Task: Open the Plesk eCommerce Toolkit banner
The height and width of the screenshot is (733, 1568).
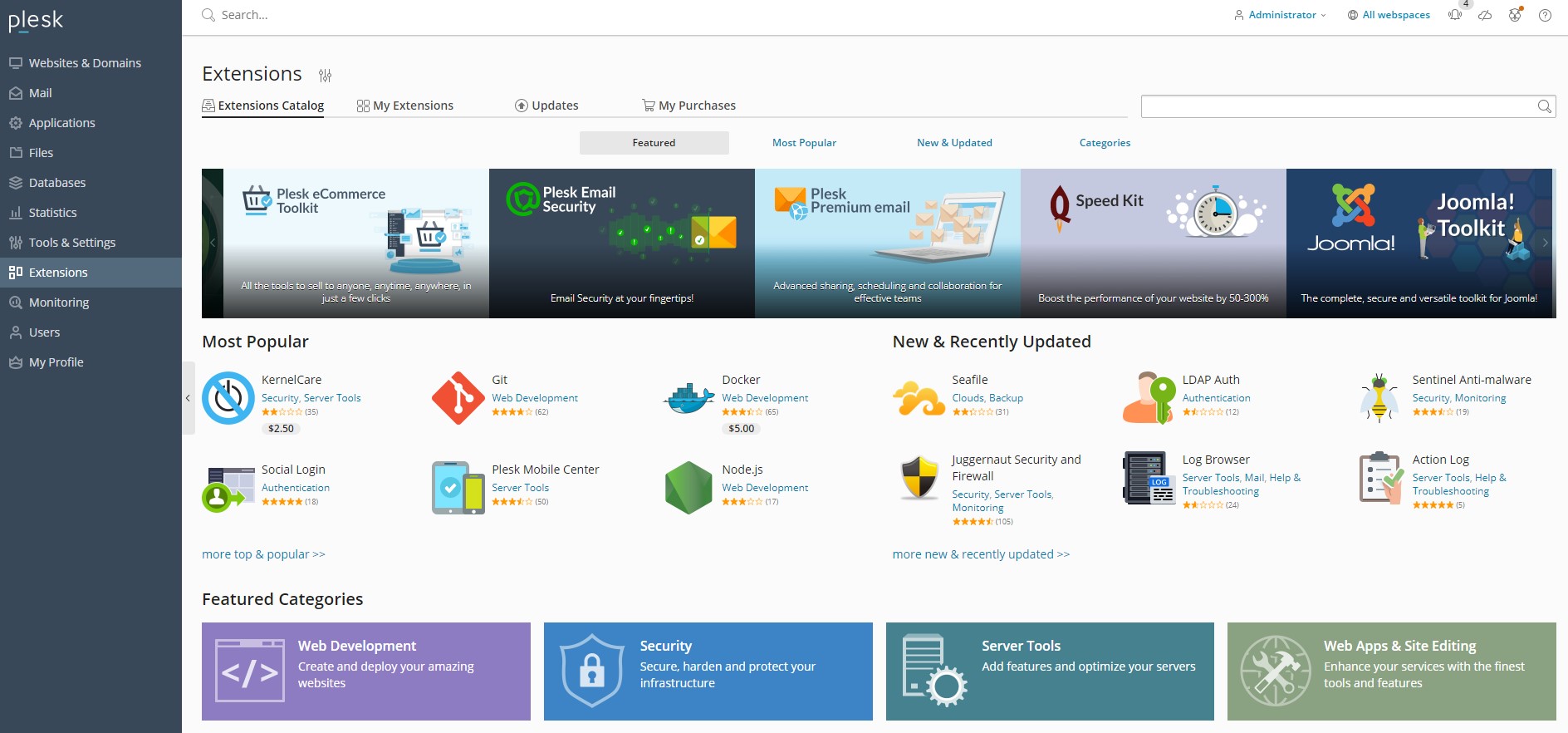Action: pos(356,244)
